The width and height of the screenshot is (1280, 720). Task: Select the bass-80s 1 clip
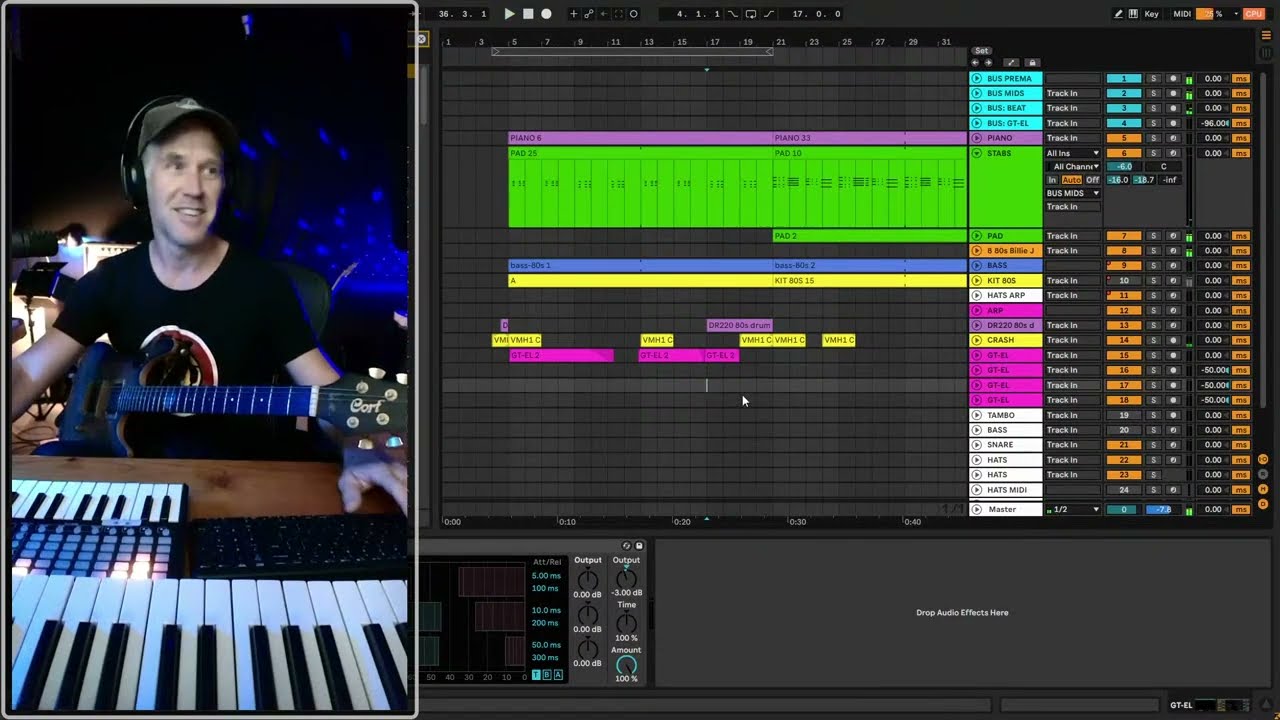(x=640, y=265)
